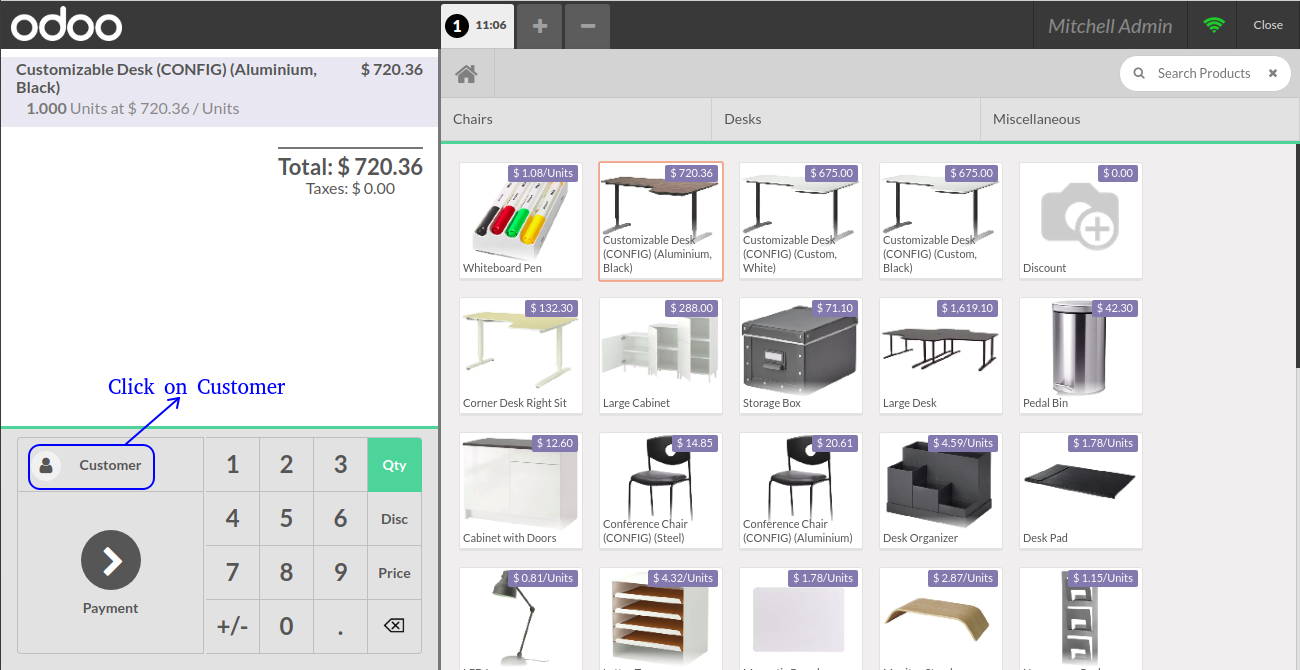The width and height of the screenshot is (1300, 670).
Task: Add Storage Box product
Action: tap(801, 356)
